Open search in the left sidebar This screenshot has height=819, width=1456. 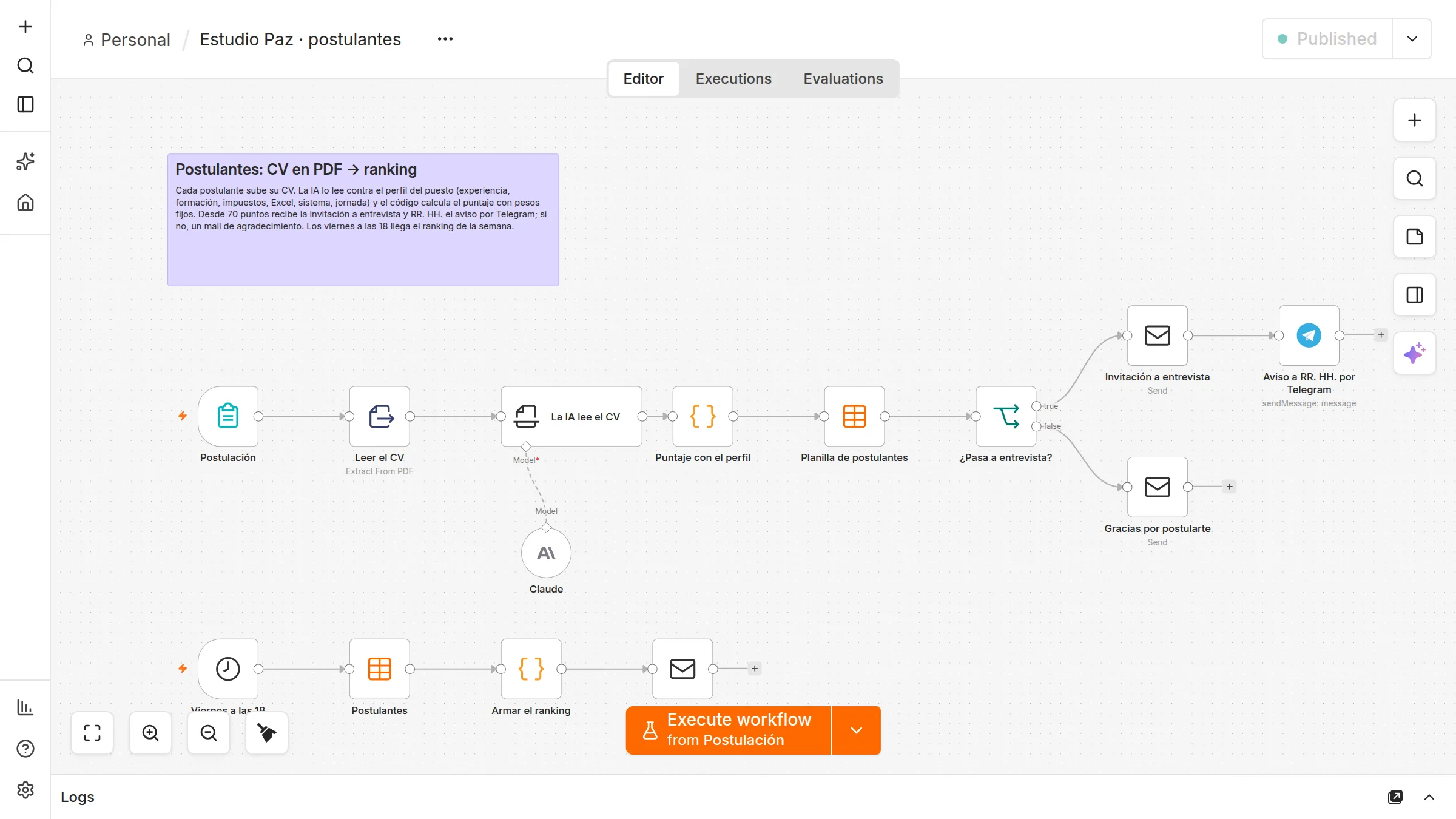[x=25, y=66]
